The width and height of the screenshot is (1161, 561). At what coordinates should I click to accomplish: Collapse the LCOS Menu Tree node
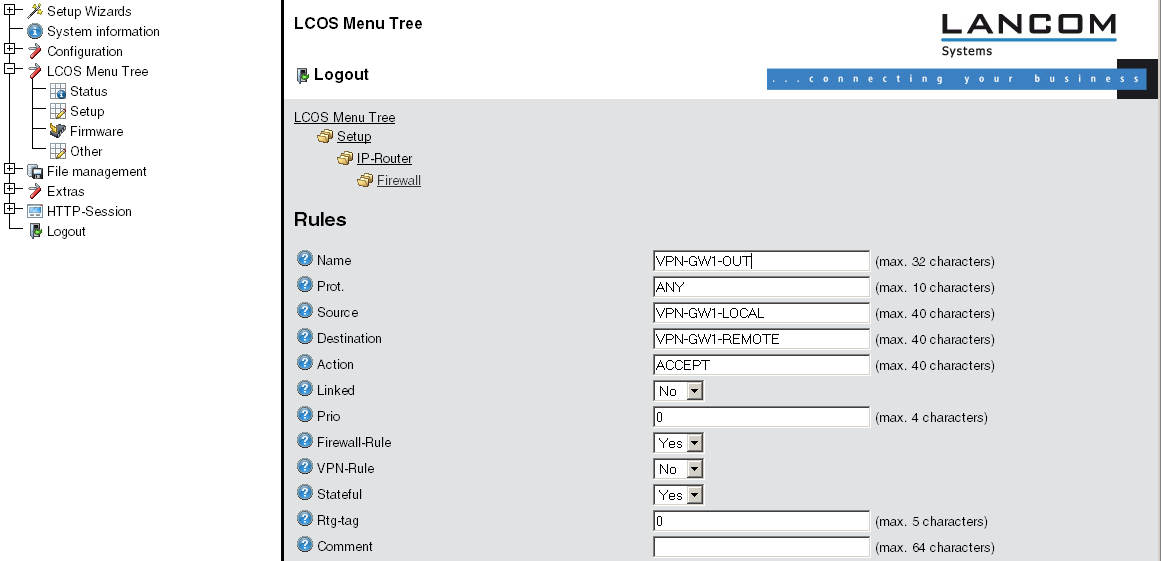coord(9,69)
